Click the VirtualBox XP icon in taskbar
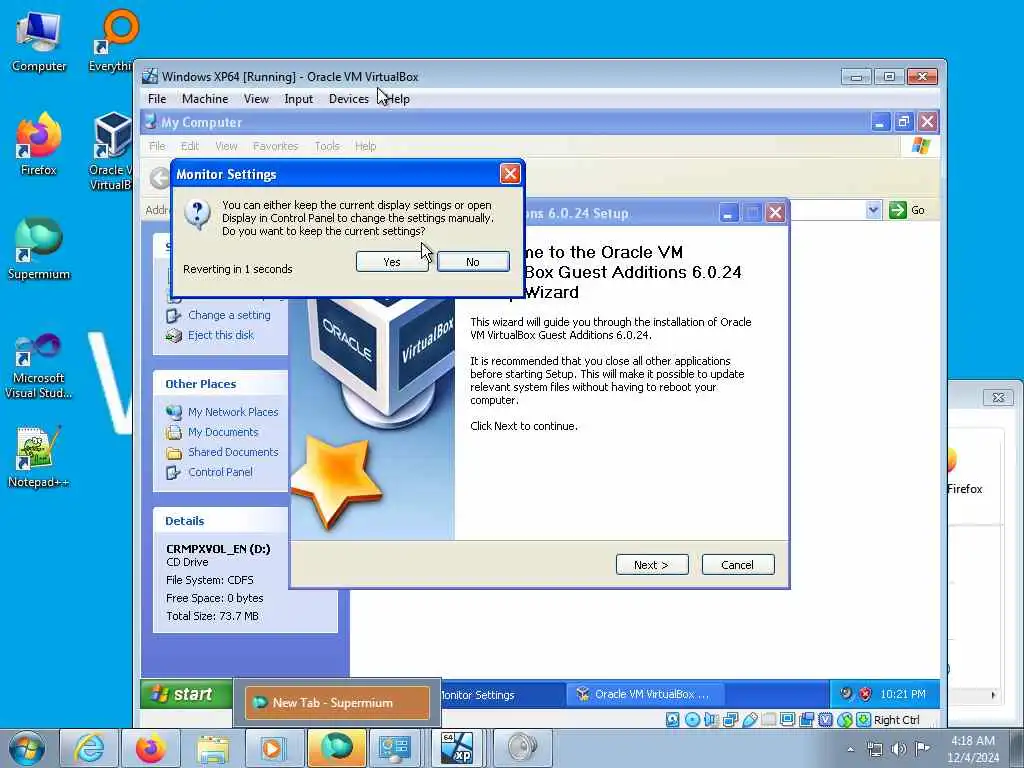 pos(457,748)
